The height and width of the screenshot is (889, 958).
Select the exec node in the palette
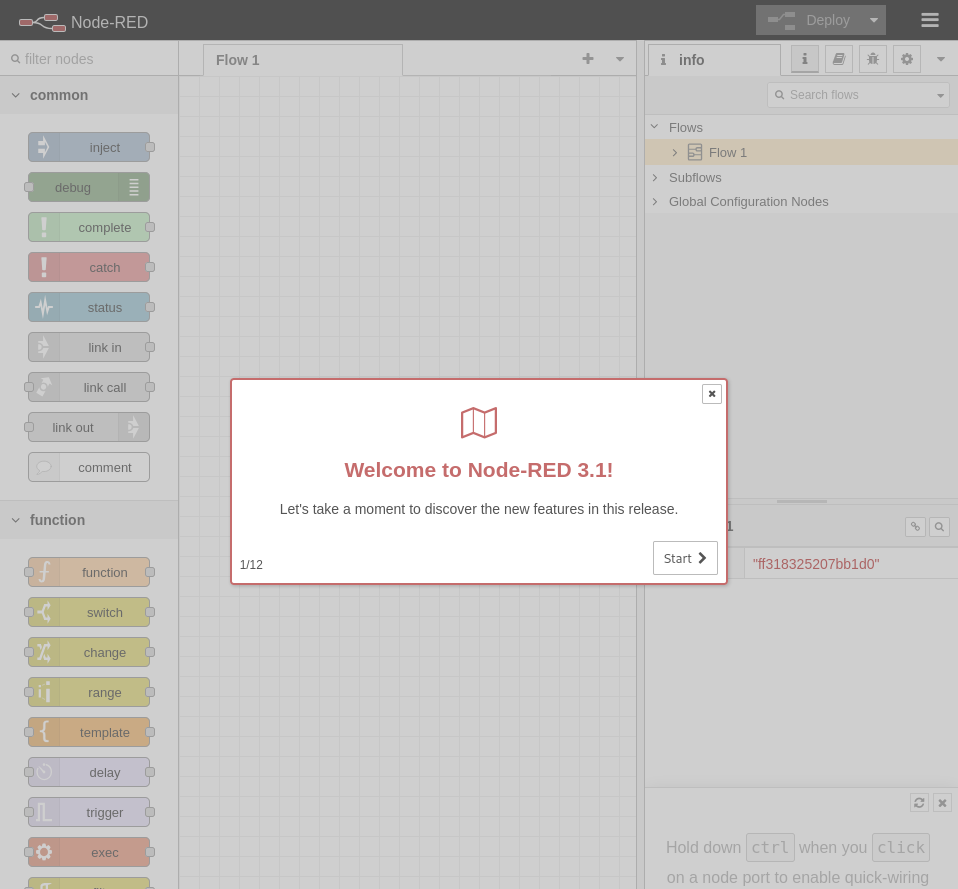tap(89, 852)
